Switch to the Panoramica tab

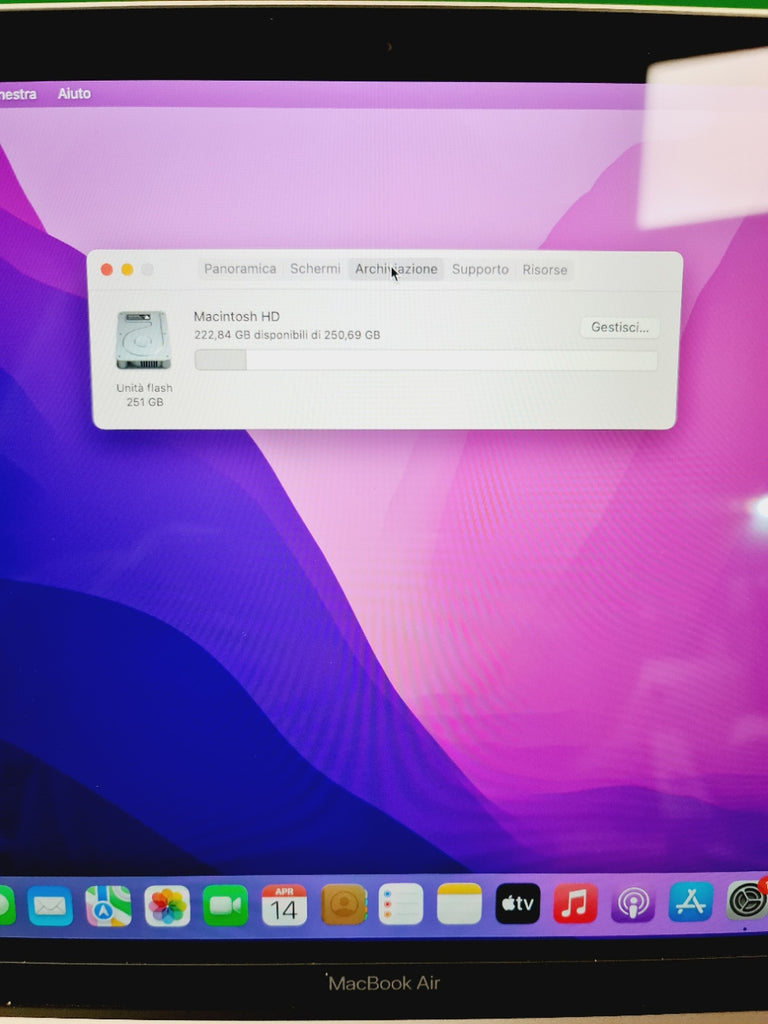(x=240, y=268)
